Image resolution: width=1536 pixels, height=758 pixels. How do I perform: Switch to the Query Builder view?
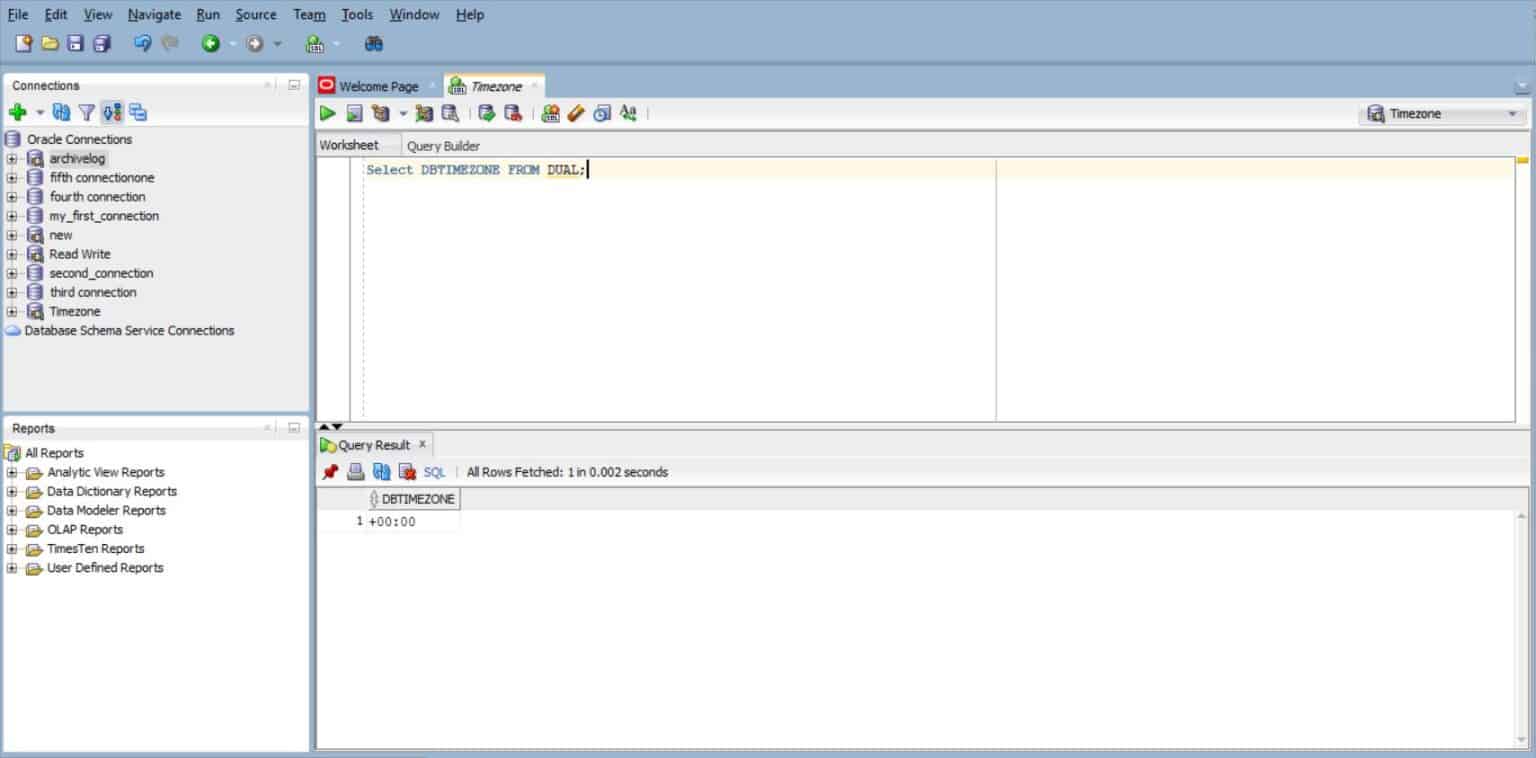[x=443, y=145]
